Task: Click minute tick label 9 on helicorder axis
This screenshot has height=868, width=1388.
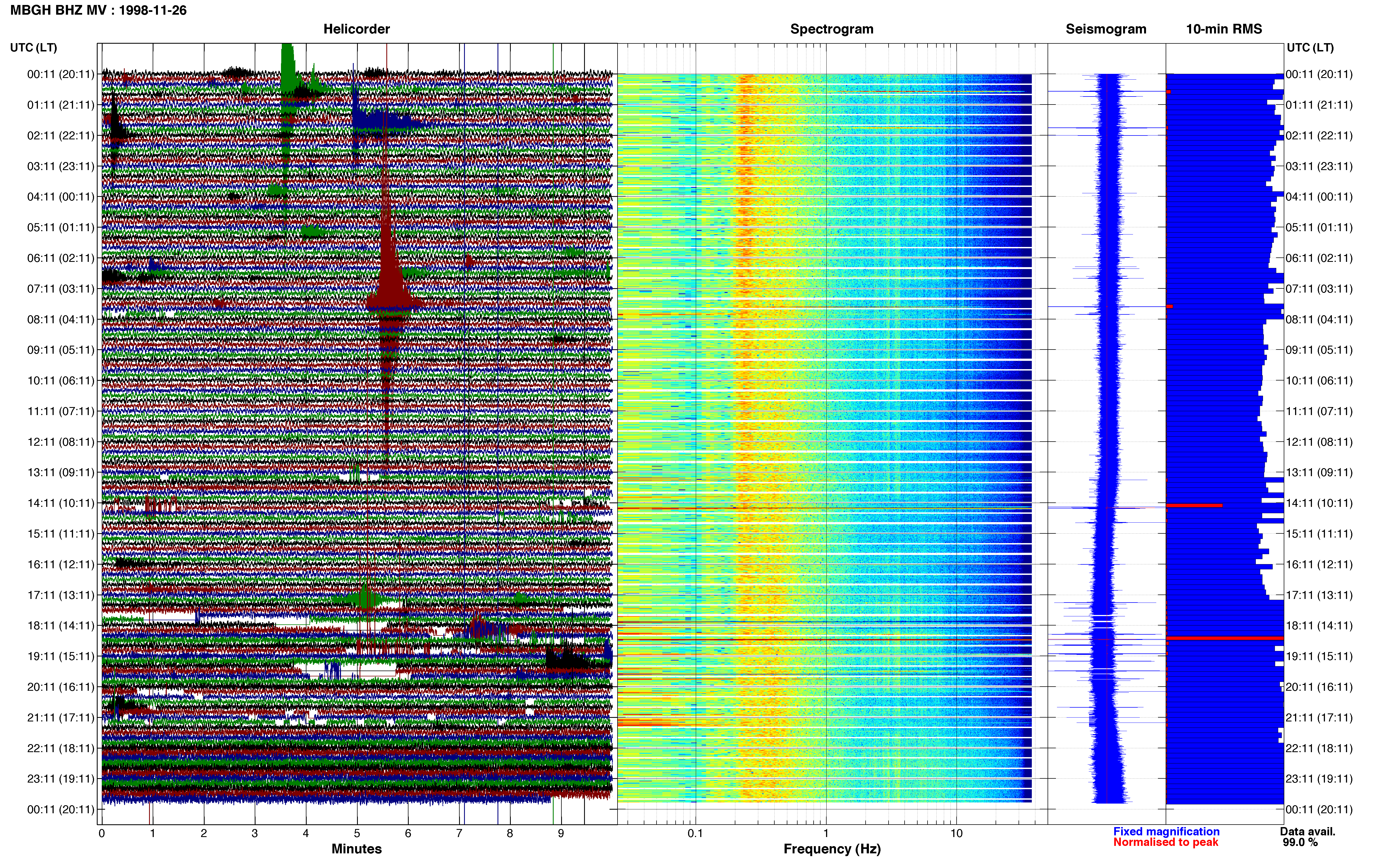Action: coord(561,833)
